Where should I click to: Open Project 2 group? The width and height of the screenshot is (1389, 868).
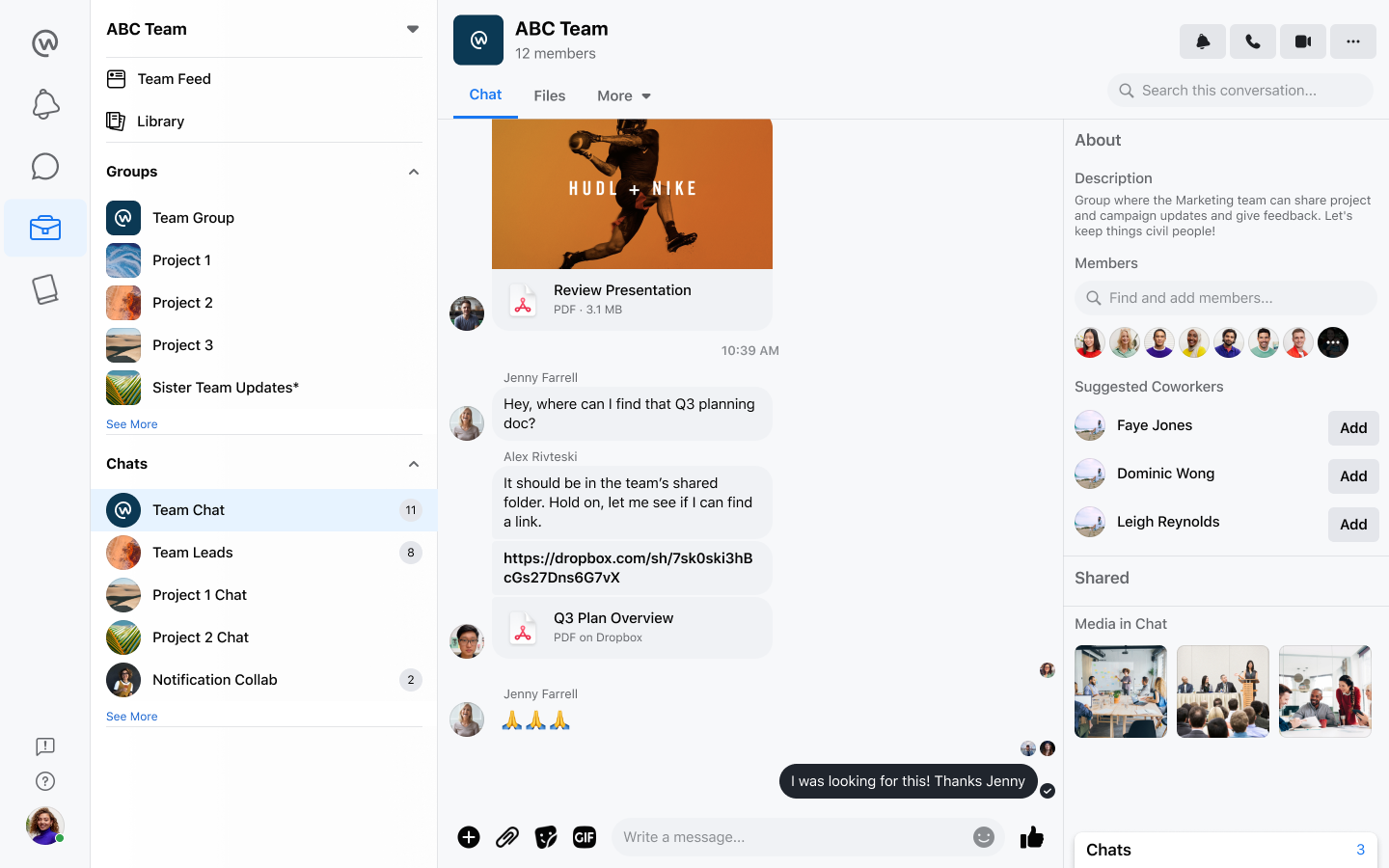pyautogui.click(x=263, y=303)
